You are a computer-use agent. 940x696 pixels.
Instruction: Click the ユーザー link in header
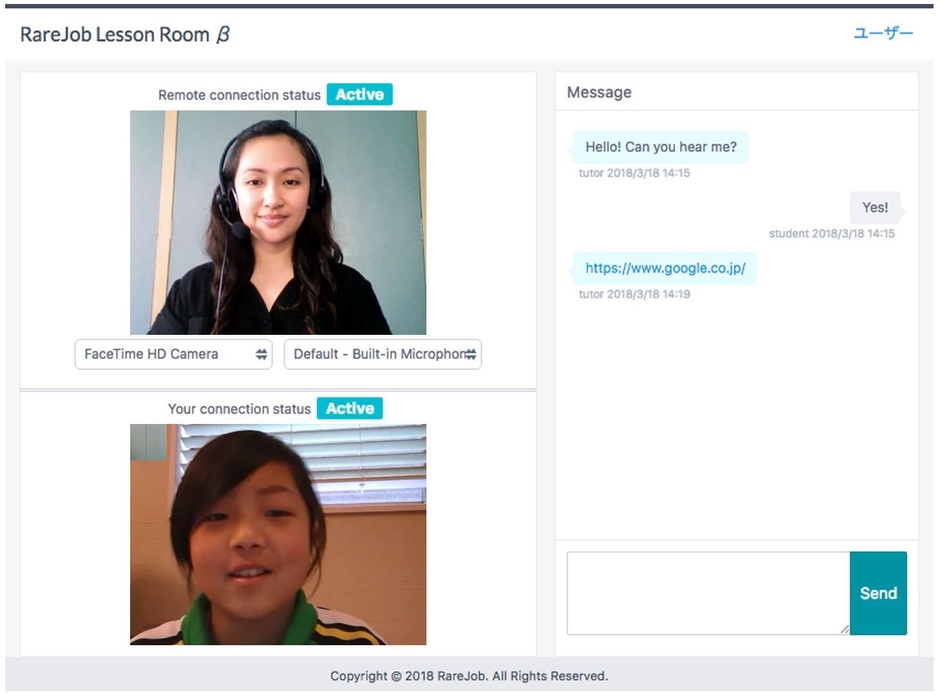pyautogui.click(x=883, y=33)
